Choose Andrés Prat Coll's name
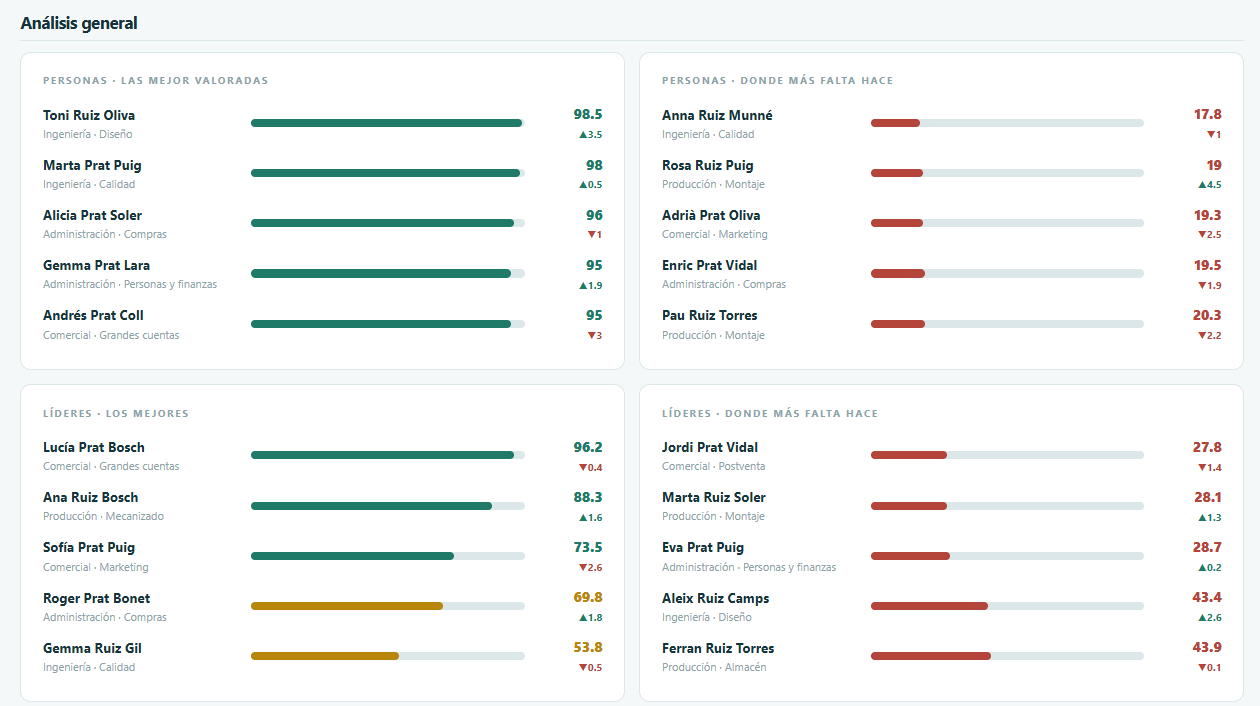The width and height of the screenshot is (1260, 706). 93,315
